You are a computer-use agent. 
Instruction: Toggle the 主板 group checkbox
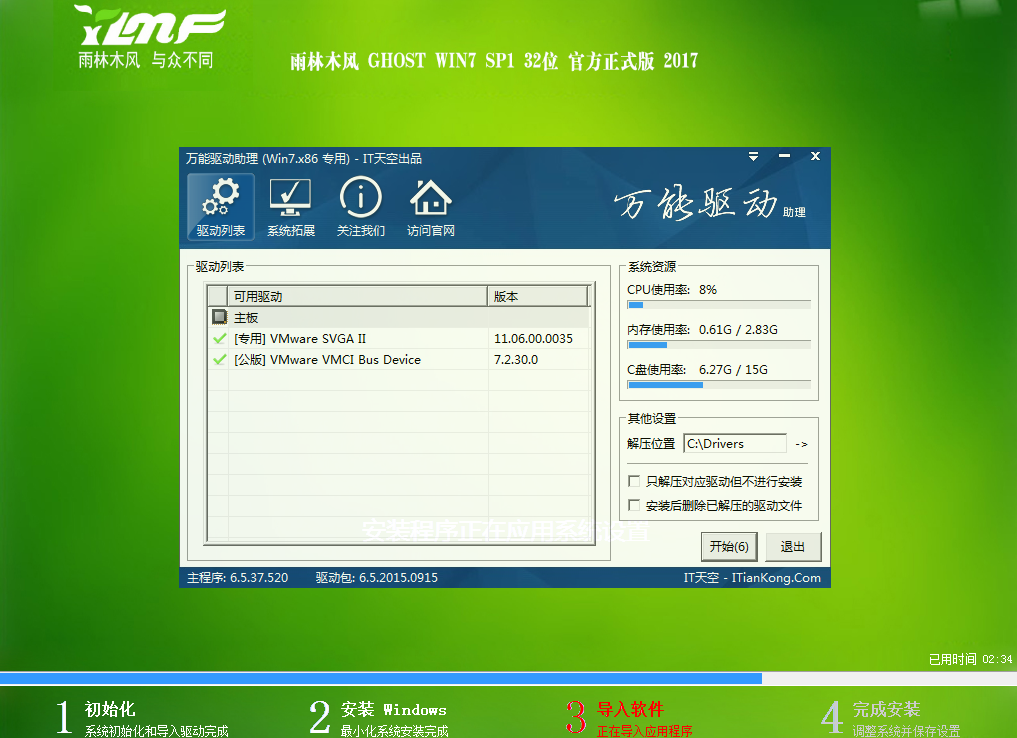click(219, 317)
